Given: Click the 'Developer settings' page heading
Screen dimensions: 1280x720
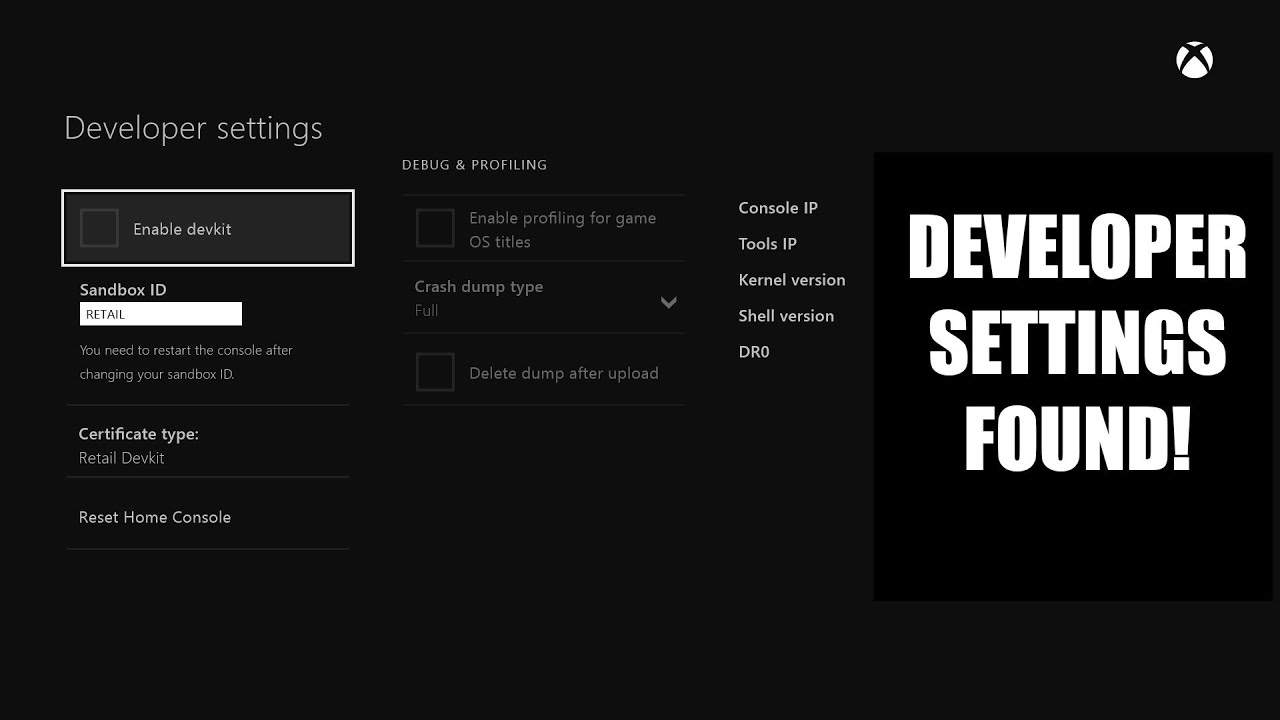Looking at the screenshot, I should pos(193,128).
